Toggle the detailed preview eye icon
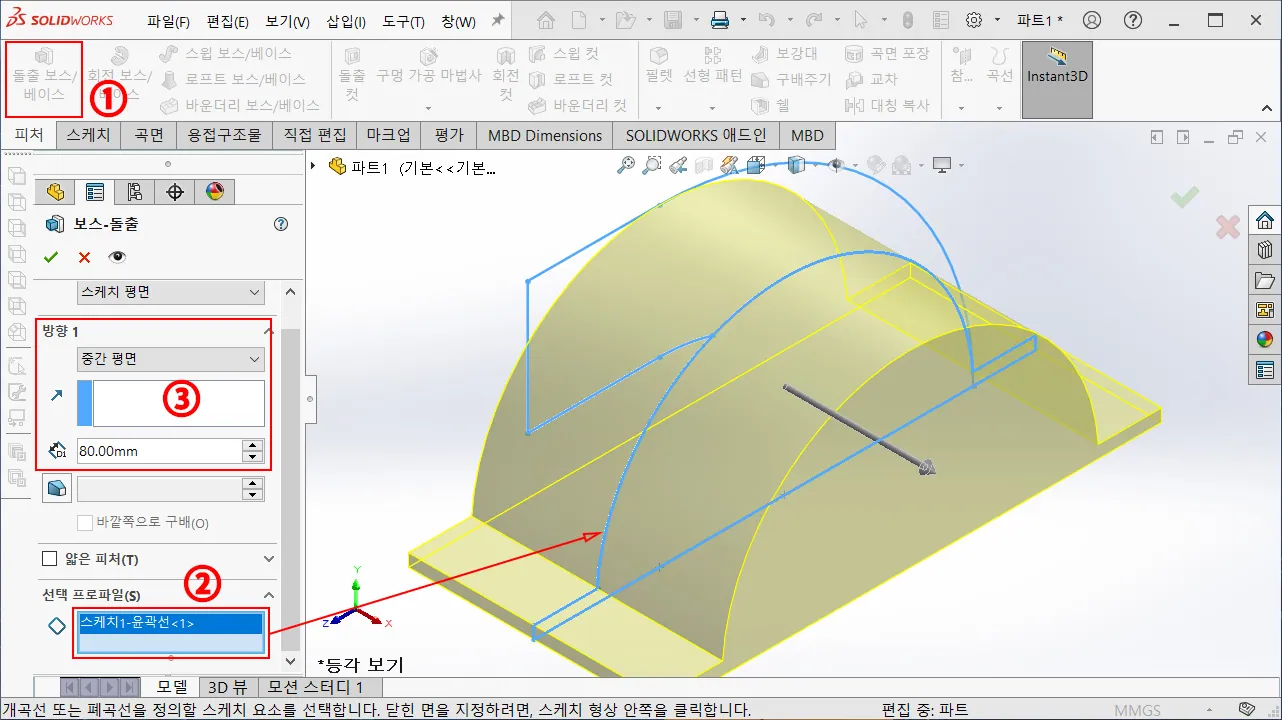This screenshot has width=1282, height=720. 118,257
